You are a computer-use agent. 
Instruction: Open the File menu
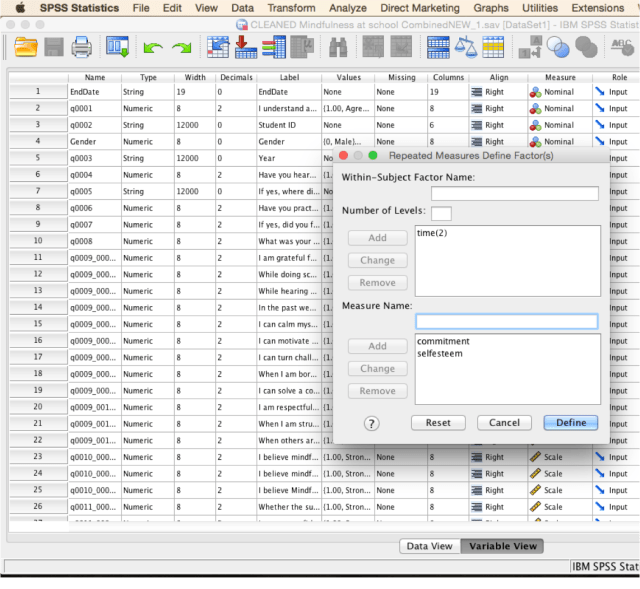pos(141,8)
